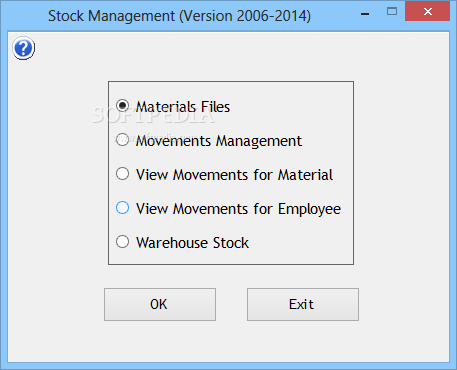This screenshot has height=370, width=457.
Task: Select the Warehouse Stock radio button
Action: tap(122, 242)
